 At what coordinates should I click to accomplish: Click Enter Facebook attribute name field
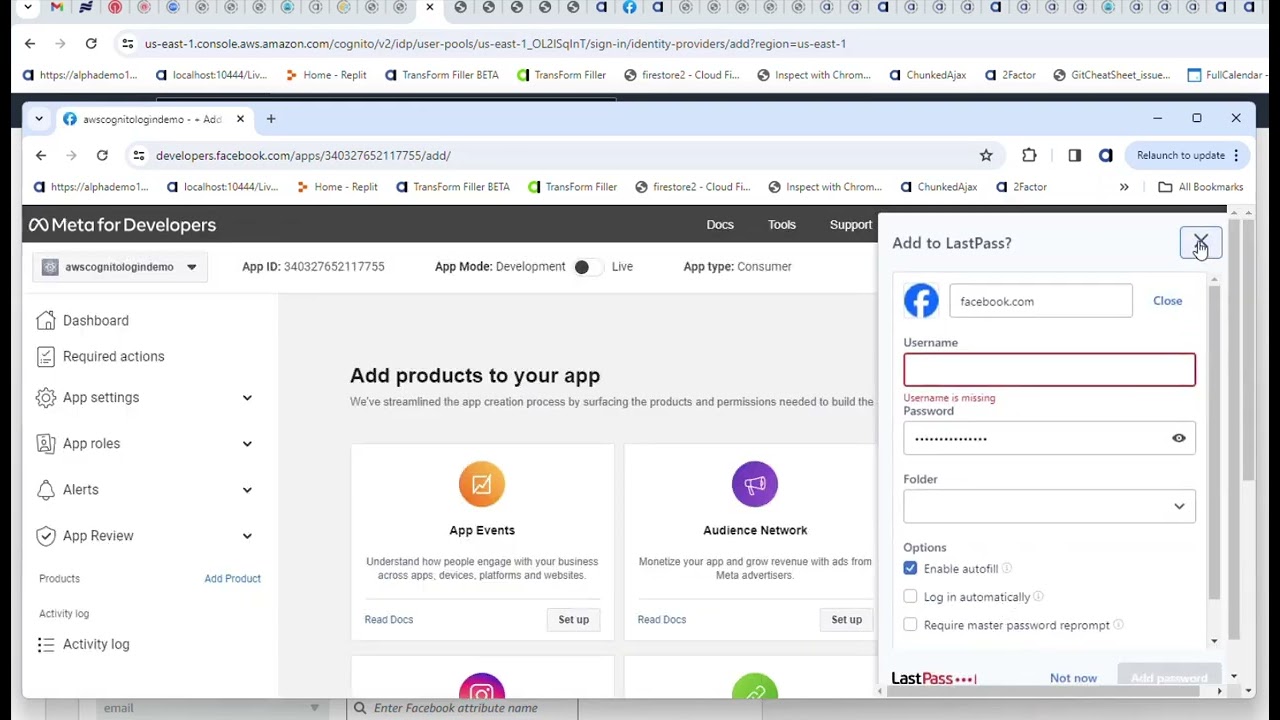click(x=462, y=708)
